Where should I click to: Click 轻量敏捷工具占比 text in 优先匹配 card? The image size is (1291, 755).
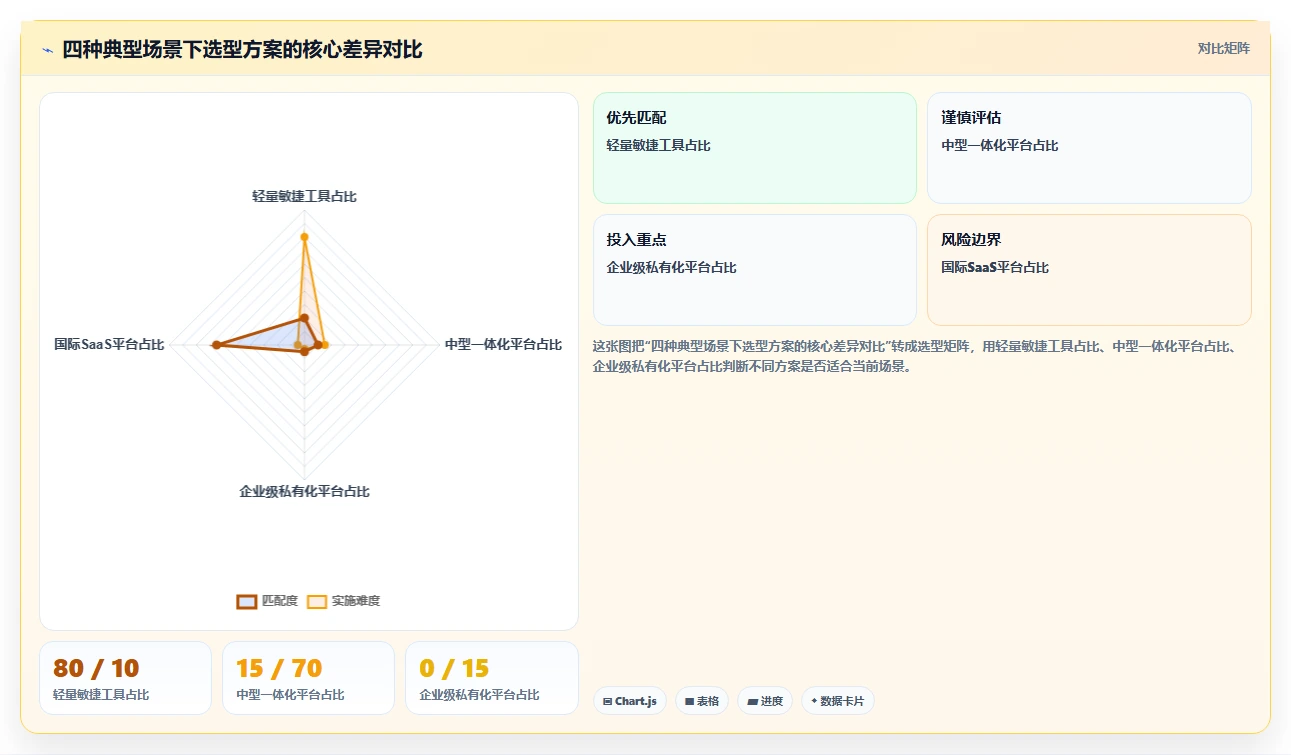[x=658, y=145]
